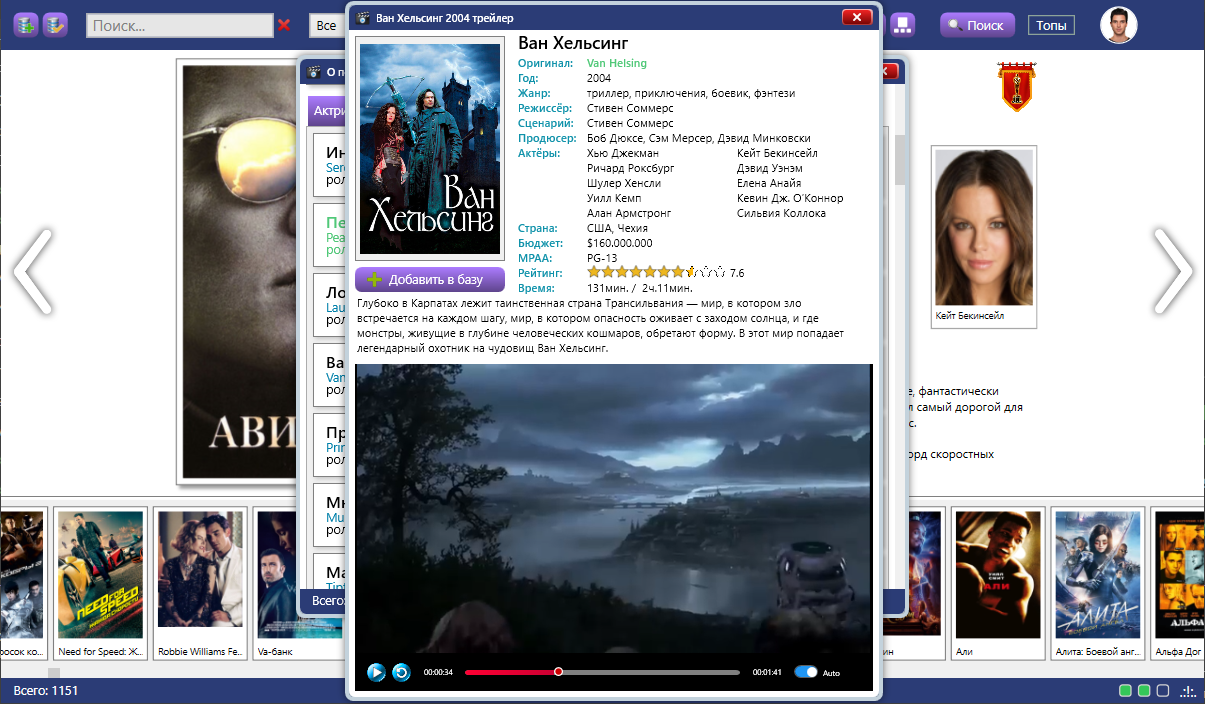Click the layout view icon near Поиск button
Image resolution: width=1205 pixels, height=704 pixels.
902,25
